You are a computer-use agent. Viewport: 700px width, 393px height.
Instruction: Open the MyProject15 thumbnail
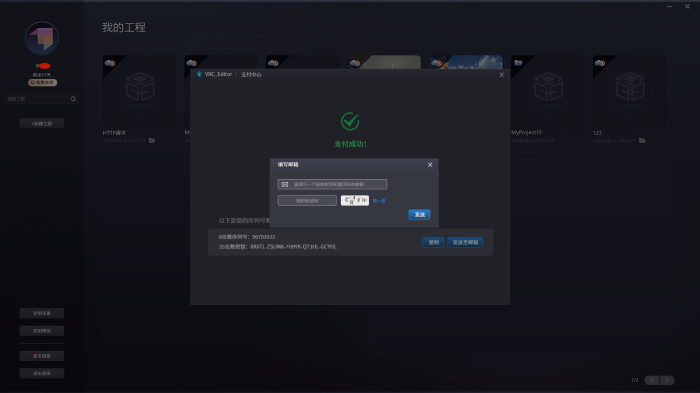coord(547,91)
